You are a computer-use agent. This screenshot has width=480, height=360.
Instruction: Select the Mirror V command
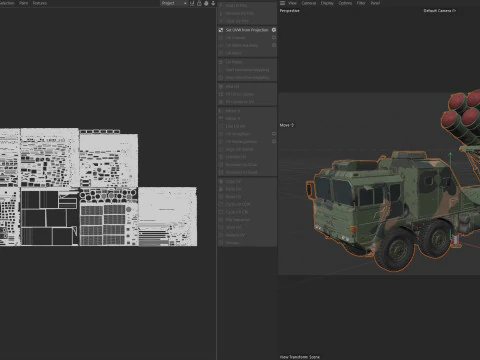pos(247,118)
